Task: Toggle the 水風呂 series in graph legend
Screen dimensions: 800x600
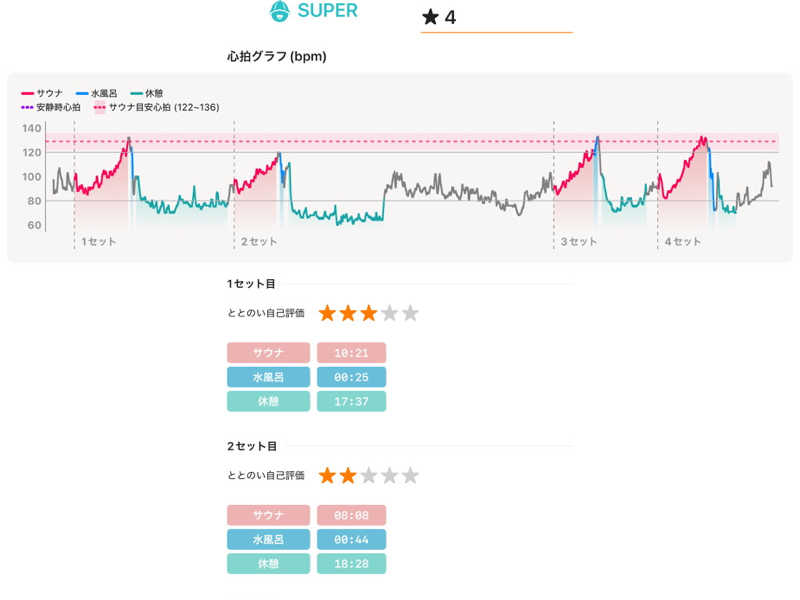Action: point(97,93)
